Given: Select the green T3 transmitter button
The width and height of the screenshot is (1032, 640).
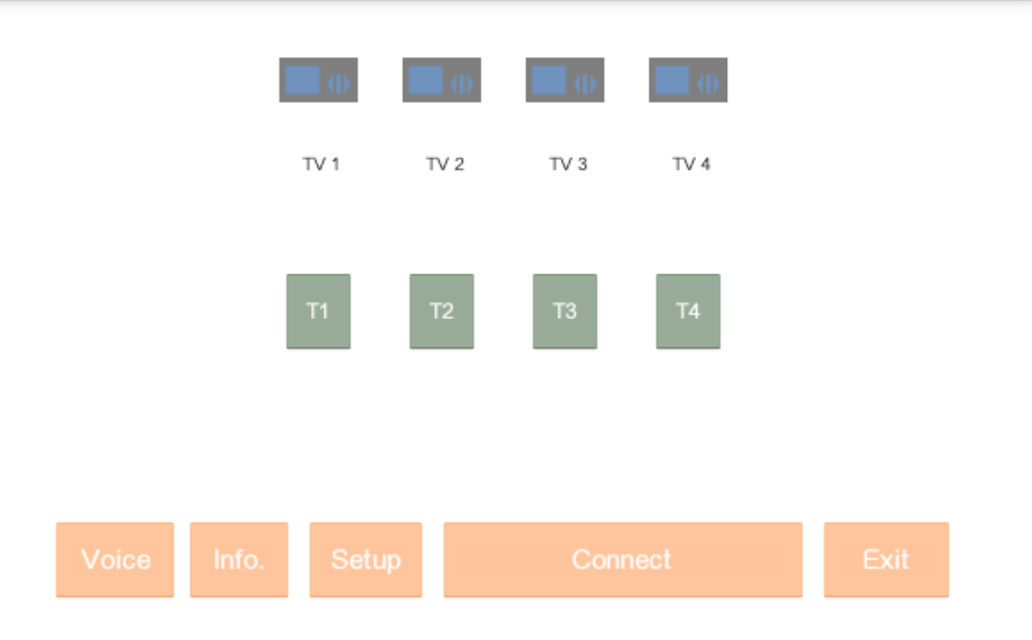Looking at the screenshot, I should (565, 311).
